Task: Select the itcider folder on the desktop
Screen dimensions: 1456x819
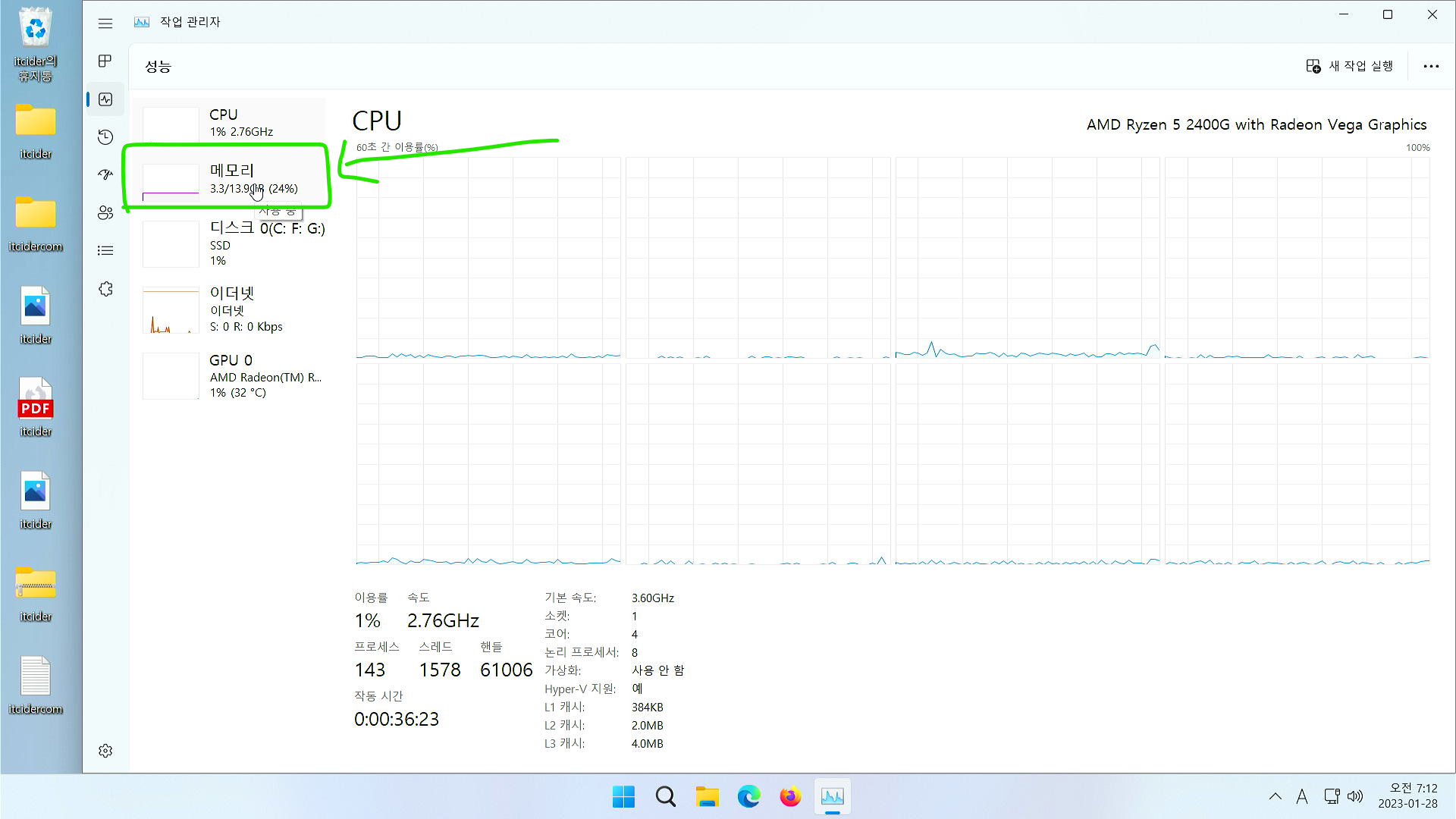Action: coord(36,130)
